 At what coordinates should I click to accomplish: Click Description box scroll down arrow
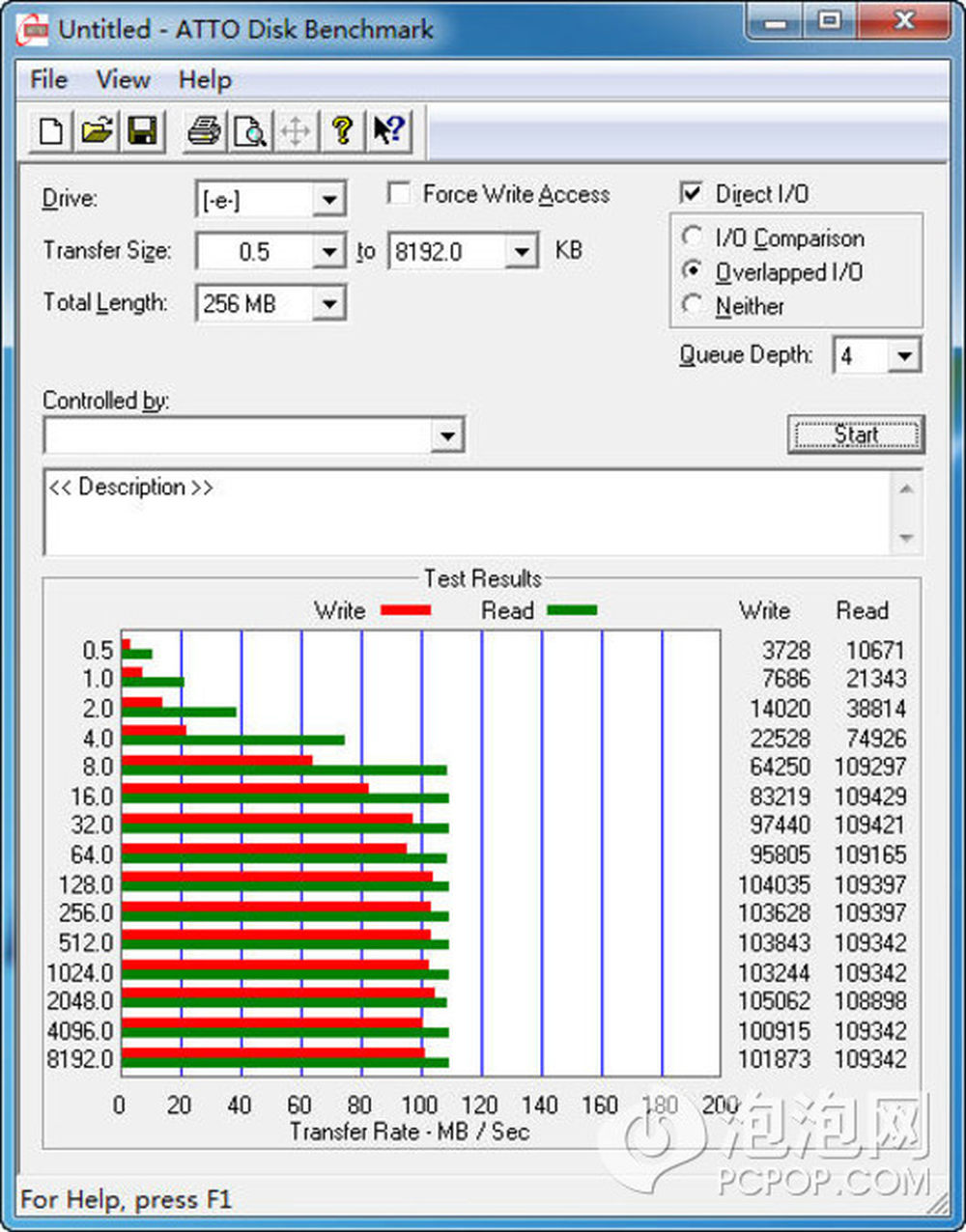pyautogui.click(x=906, y=538)
